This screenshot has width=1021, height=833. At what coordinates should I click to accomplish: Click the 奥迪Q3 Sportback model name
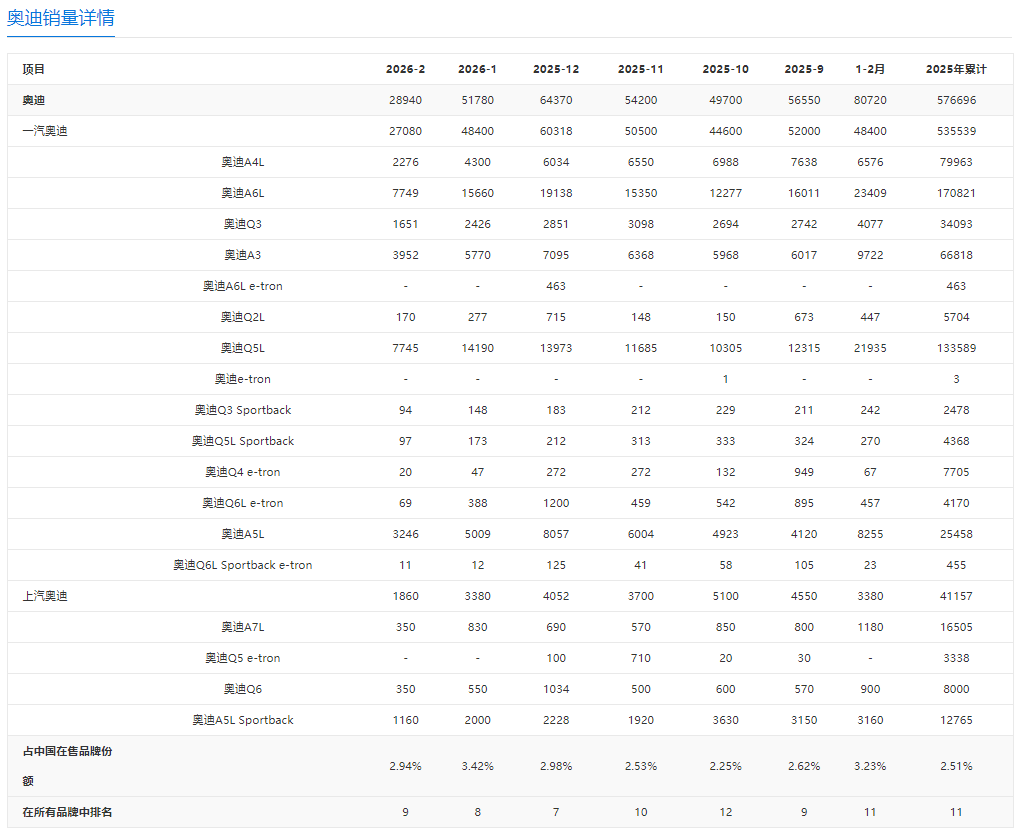tap(242, 410)
